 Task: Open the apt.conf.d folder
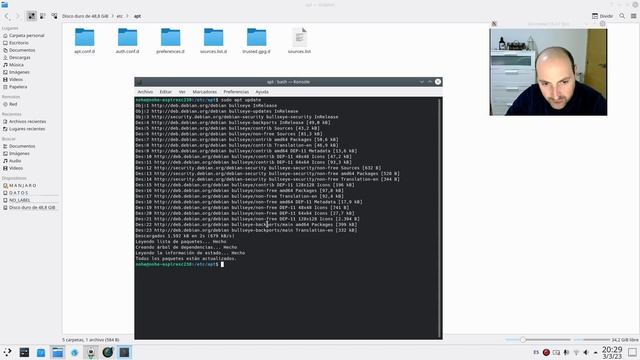click(84, 40)
